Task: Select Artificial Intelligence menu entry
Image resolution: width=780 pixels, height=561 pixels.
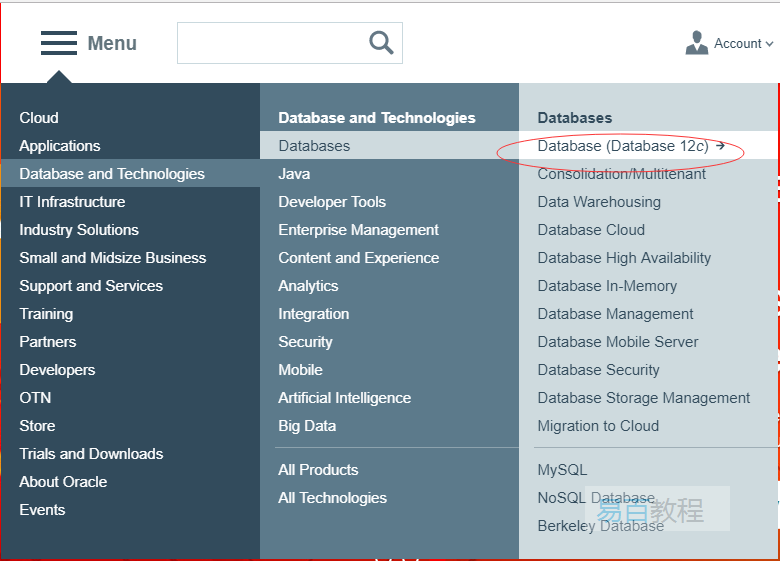Action: pyautogui.click(x=344, y=398)
